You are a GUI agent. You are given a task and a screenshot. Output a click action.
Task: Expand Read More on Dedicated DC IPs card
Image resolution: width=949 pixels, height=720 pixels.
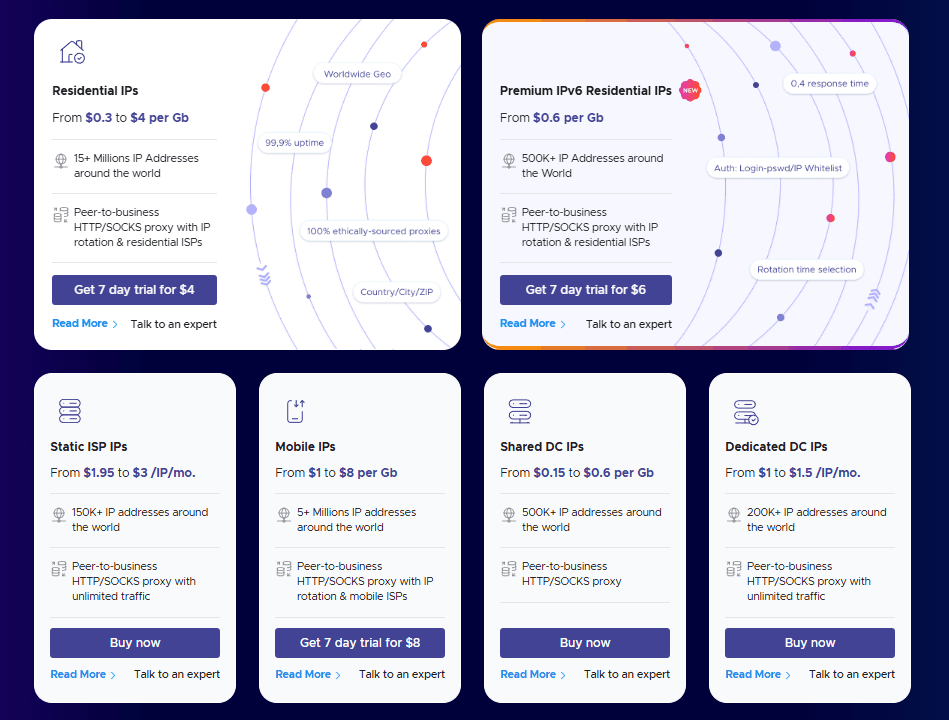coord(752,674)
